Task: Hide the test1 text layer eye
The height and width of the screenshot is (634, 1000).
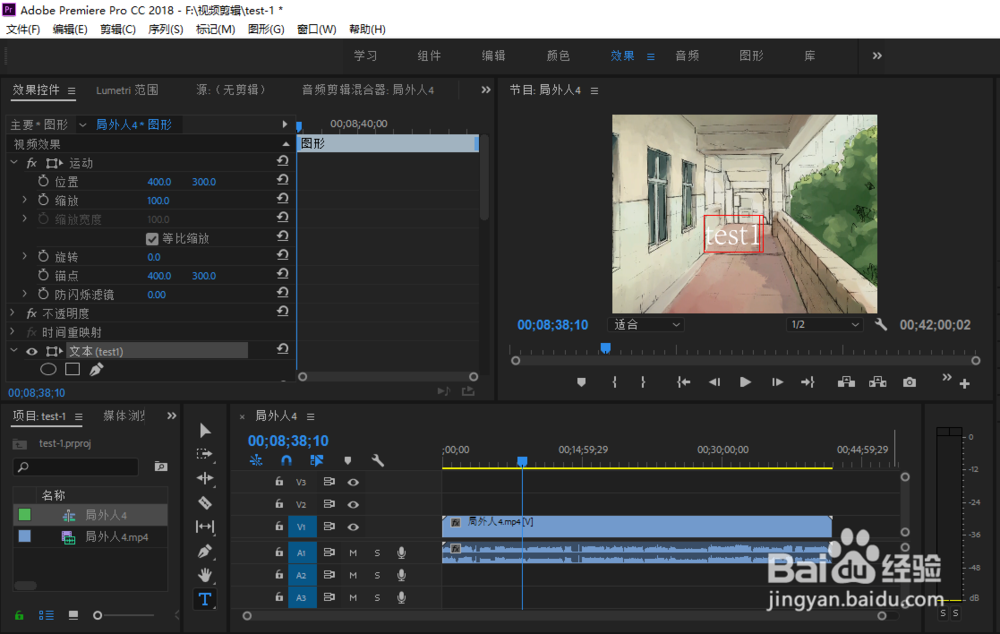Action: [31, 351]
